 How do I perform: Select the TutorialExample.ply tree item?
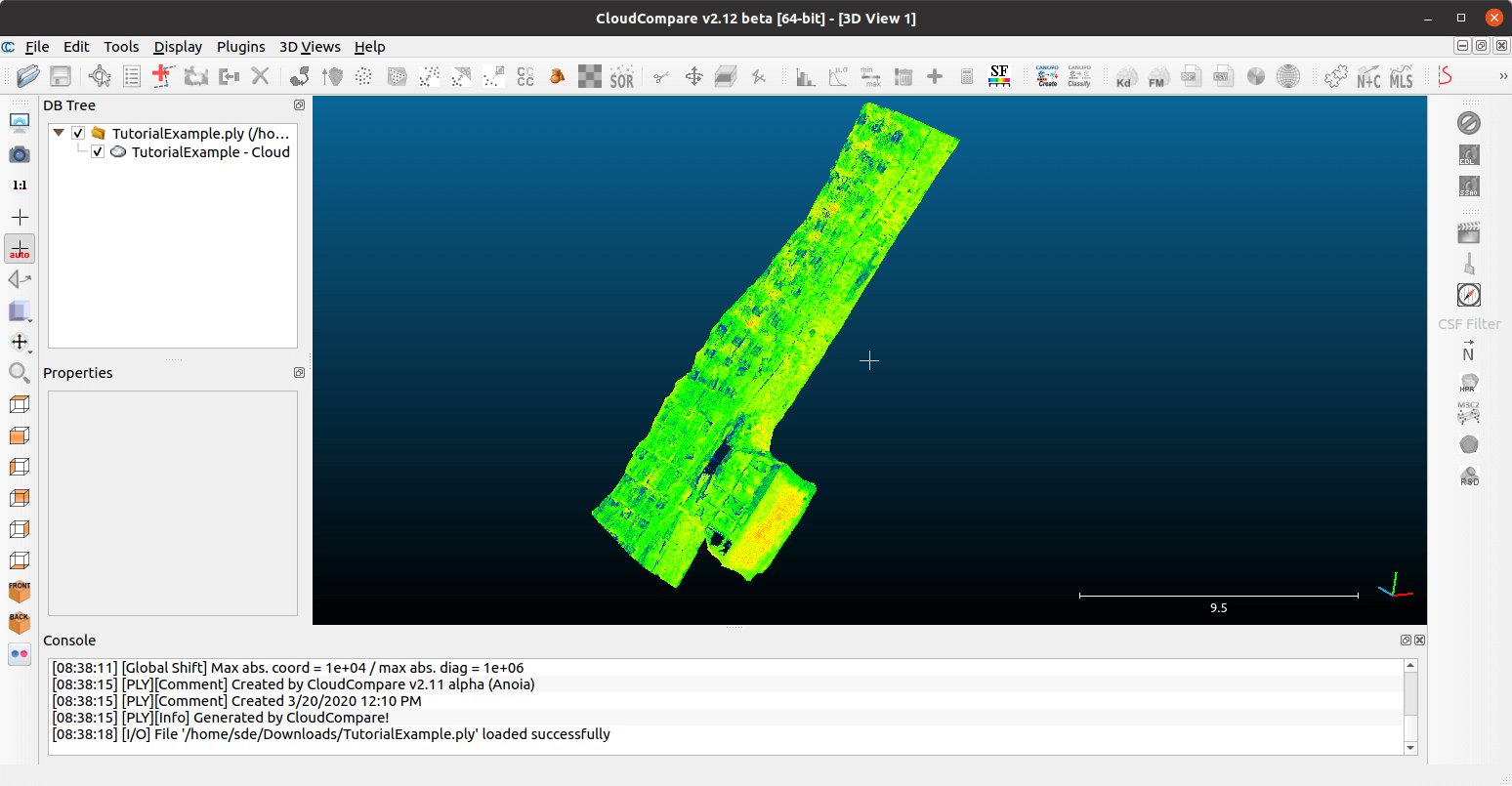[200, 134]
